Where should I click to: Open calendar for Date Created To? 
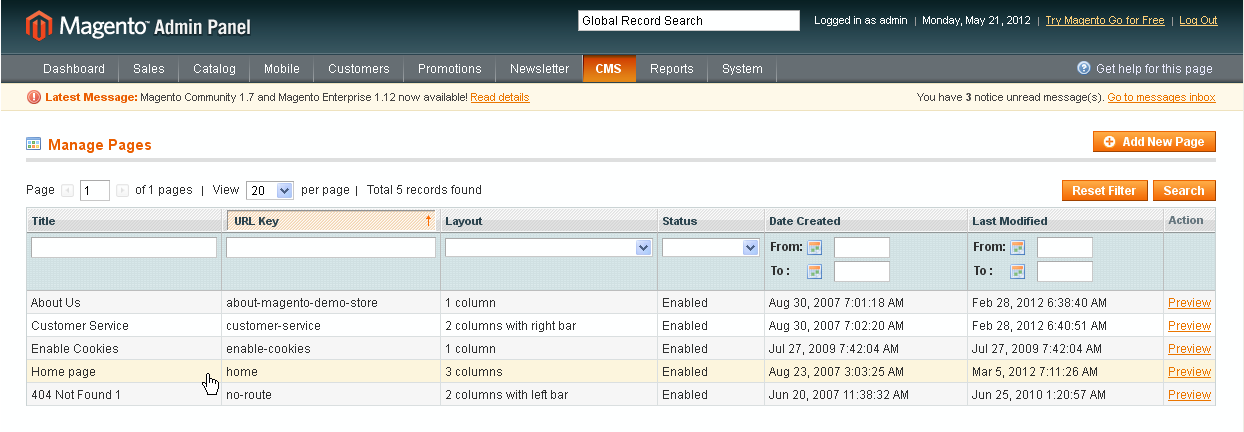pos(815,271)
